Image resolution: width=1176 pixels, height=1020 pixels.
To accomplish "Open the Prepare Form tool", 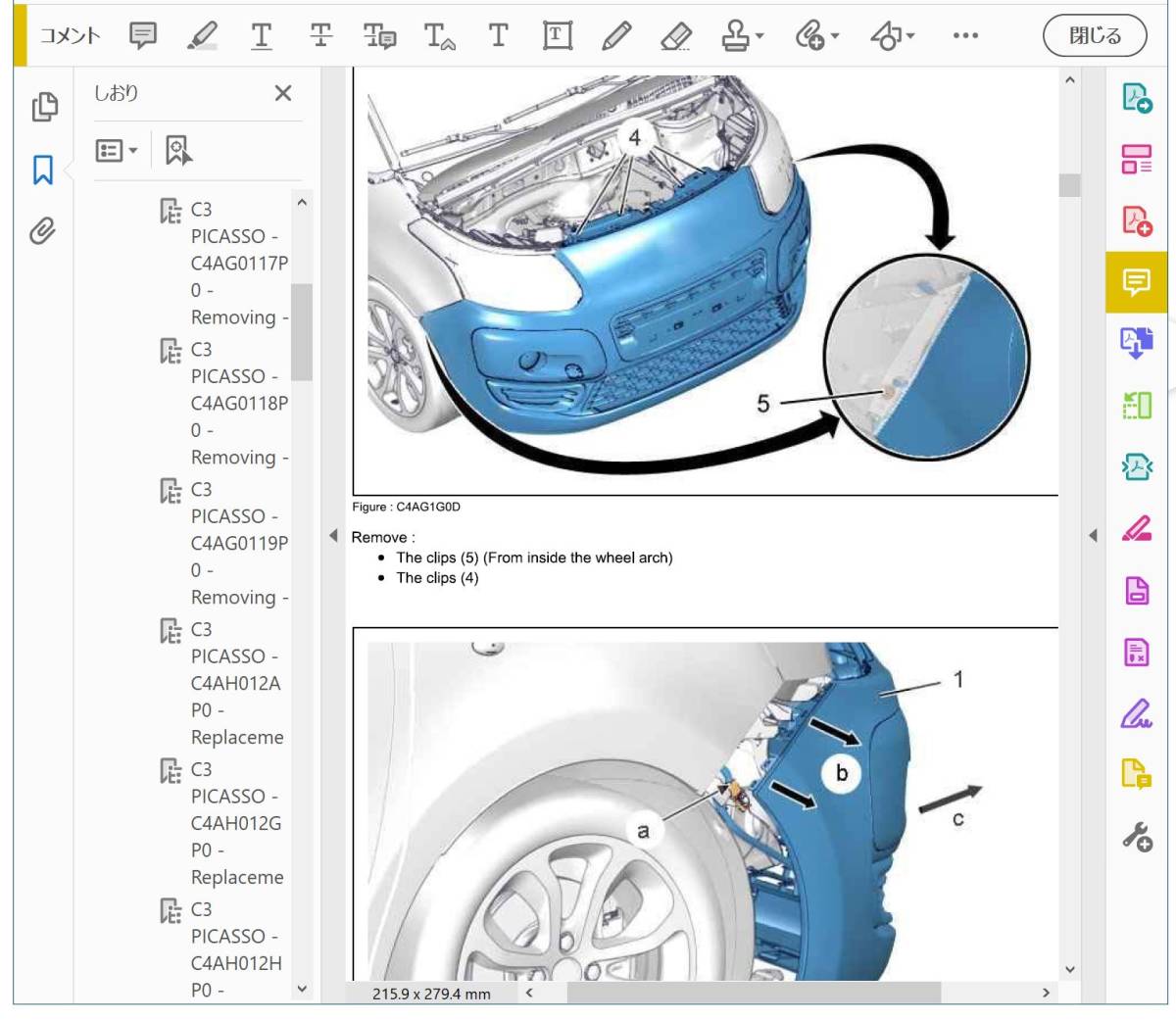I will point(1137,653).
